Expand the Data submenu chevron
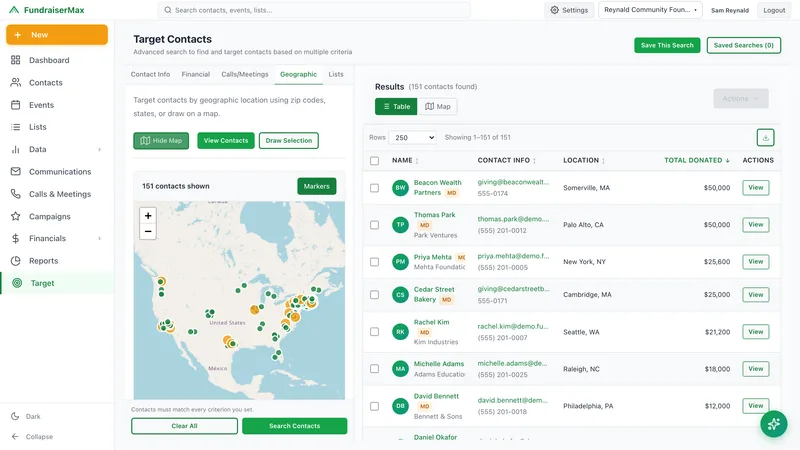The height and width of the screenshot is (450, 800). click(99, 149)
